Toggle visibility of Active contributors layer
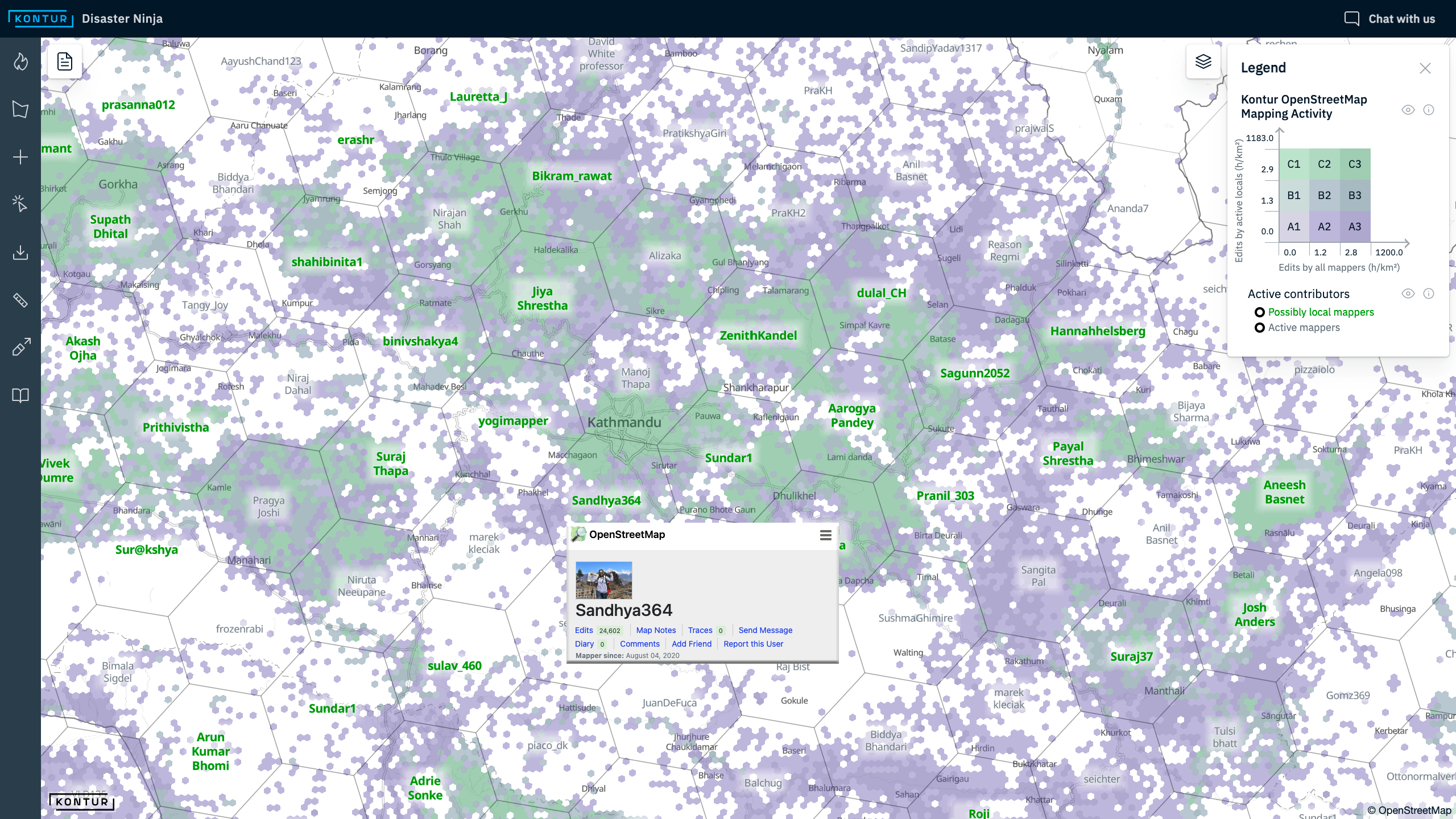Viewport: 1456px width, 819px height. click(1408, 293)
